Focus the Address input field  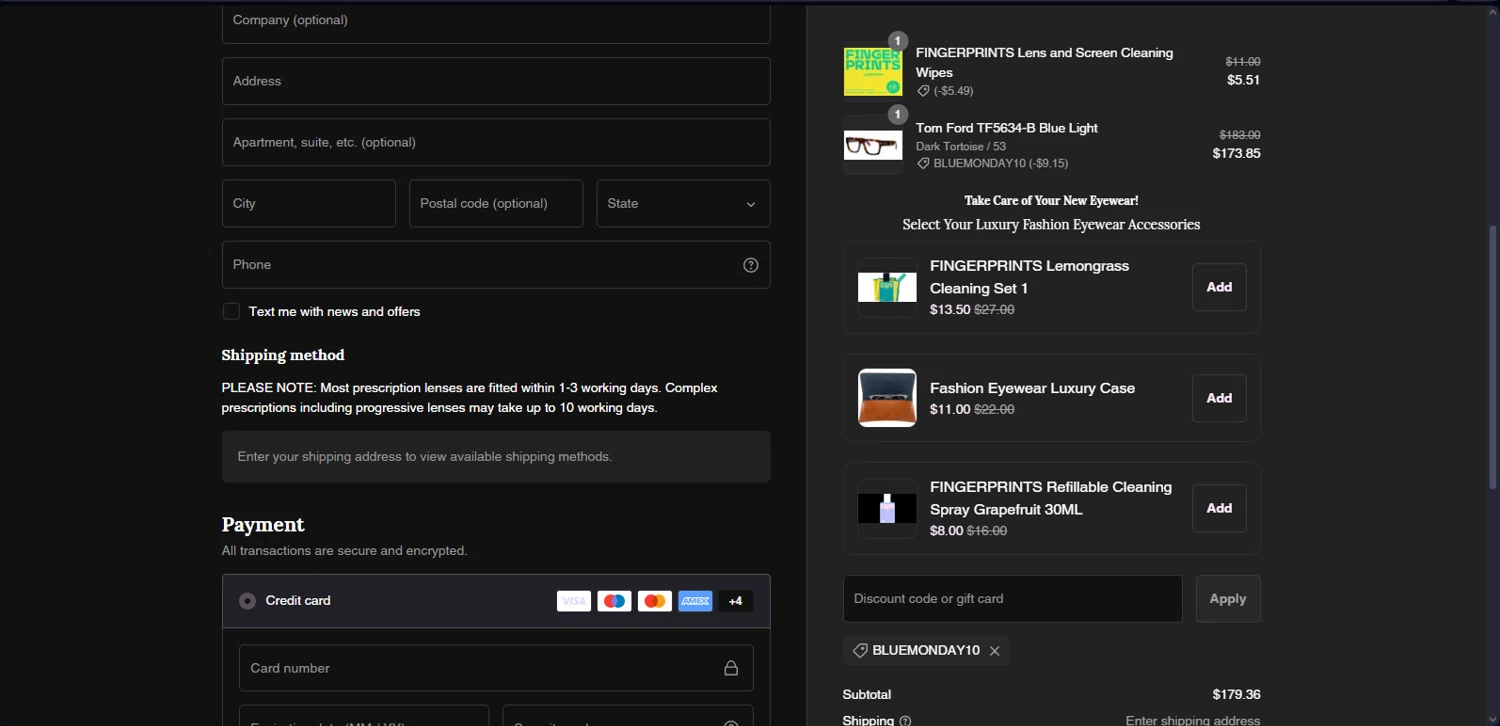pos(496,81)
